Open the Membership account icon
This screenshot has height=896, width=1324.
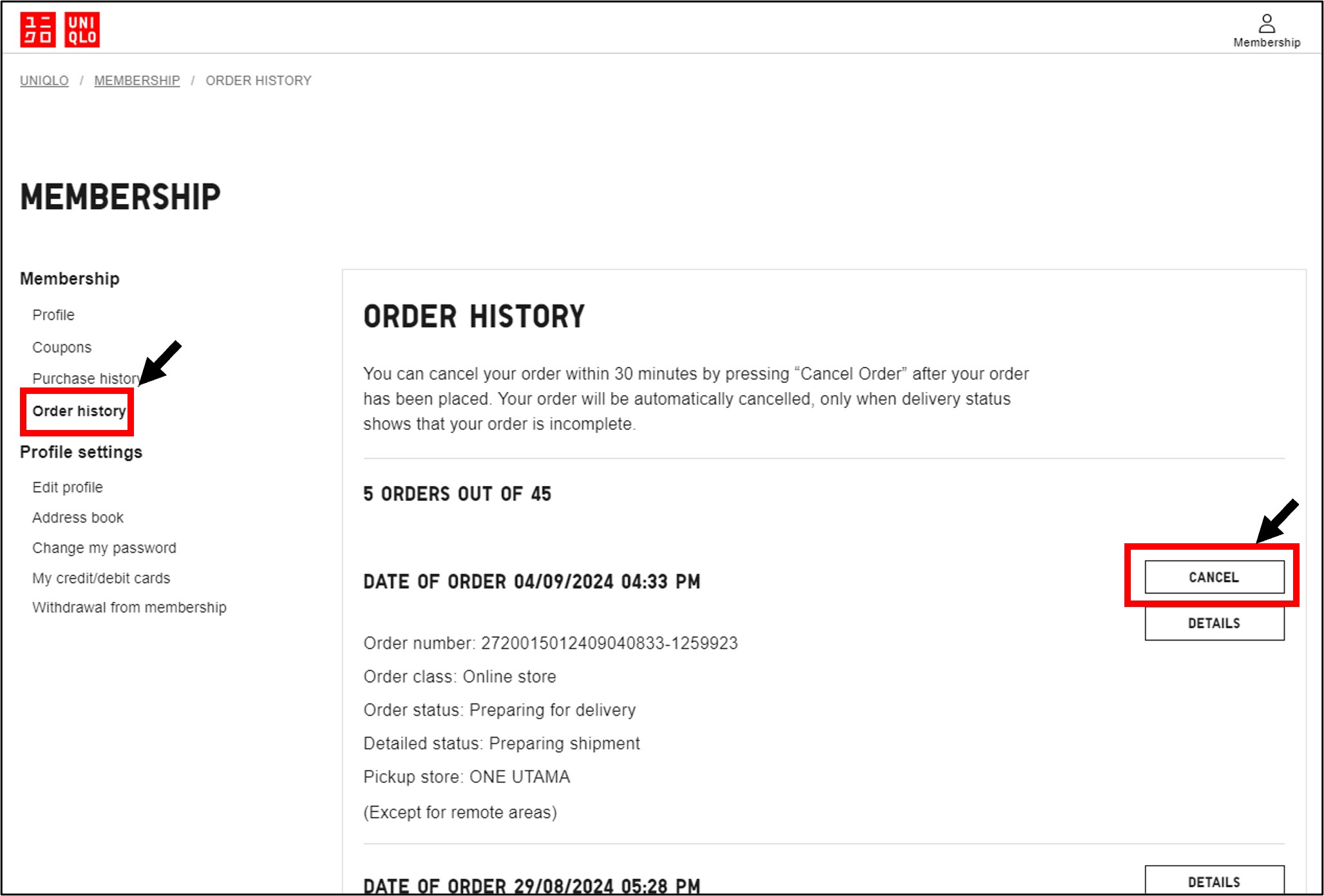point(1266,30)
